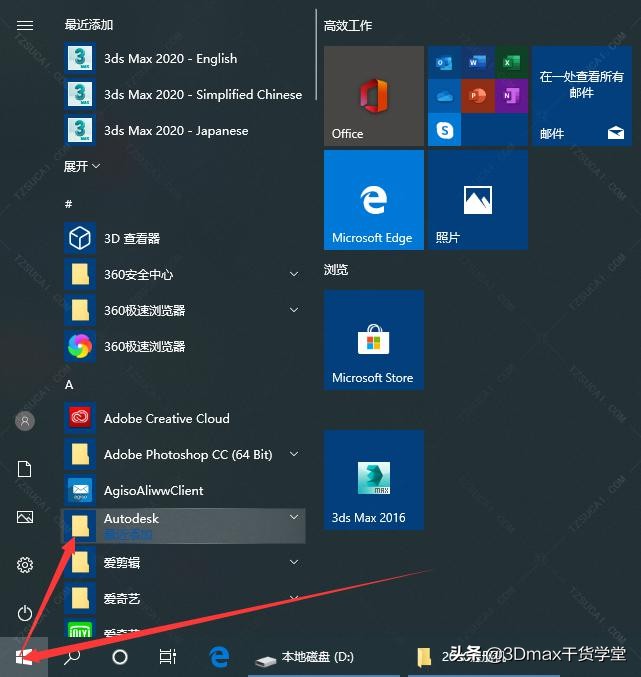Open the 360安全中心 folder entry

[x=183, y=274]
